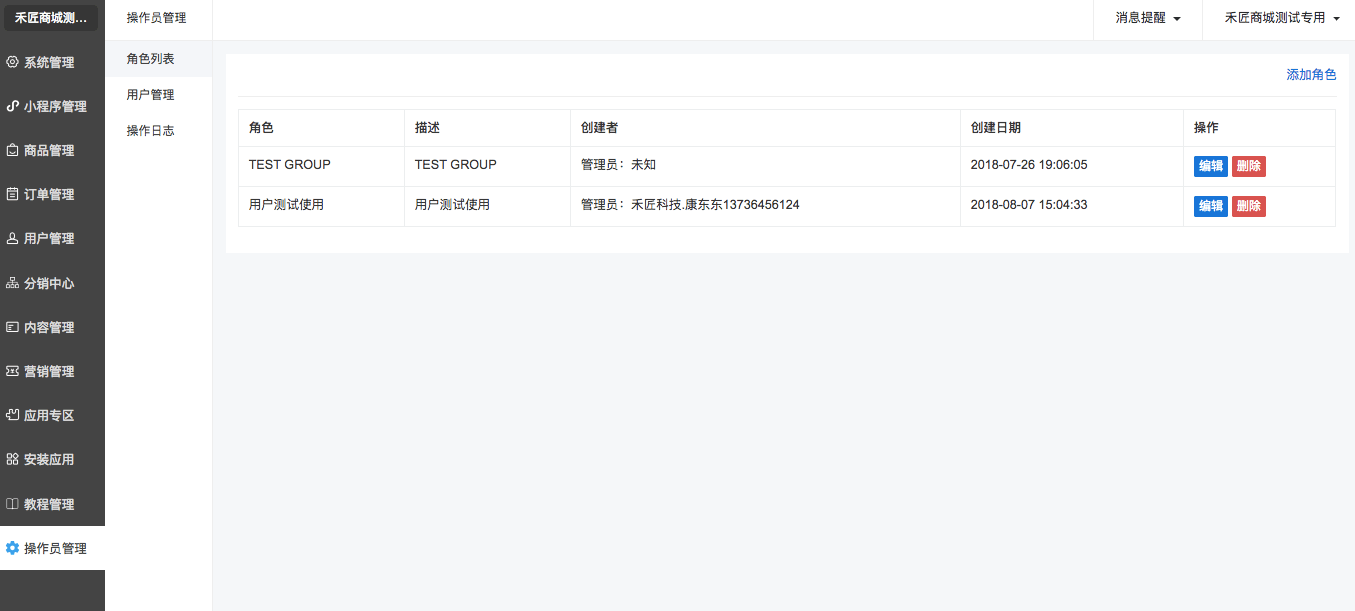Click the 描述 column header
The width and height of the screenshot is (1355, 611).
click(427, 128)
